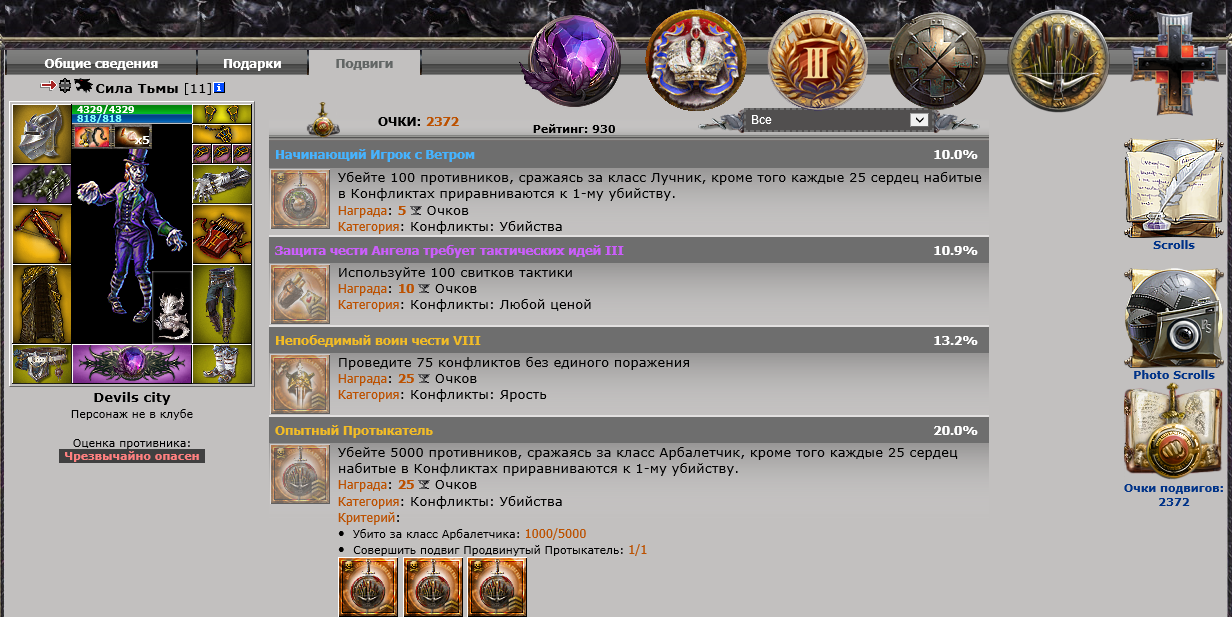Expand the Начинающий Игрок с Ветром achievement
1232x617 pixels.
click(x=629, y=155)
